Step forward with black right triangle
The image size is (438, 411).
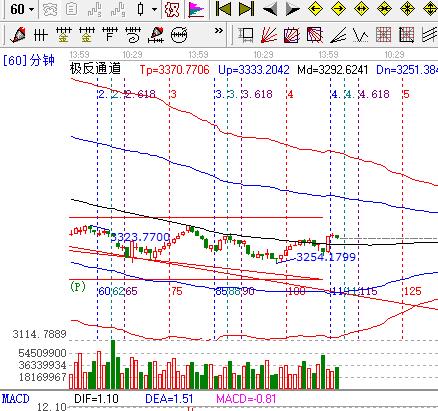293,9
